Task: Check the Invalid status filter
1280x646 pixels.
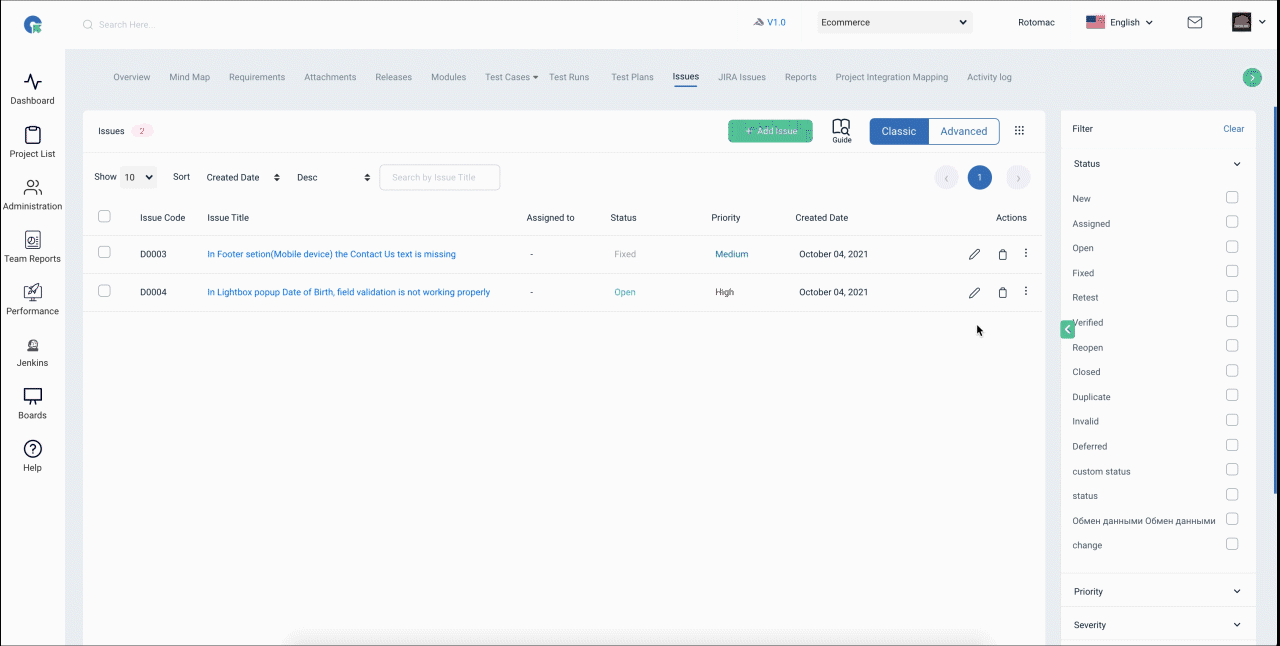Action: coord(1232,420)
